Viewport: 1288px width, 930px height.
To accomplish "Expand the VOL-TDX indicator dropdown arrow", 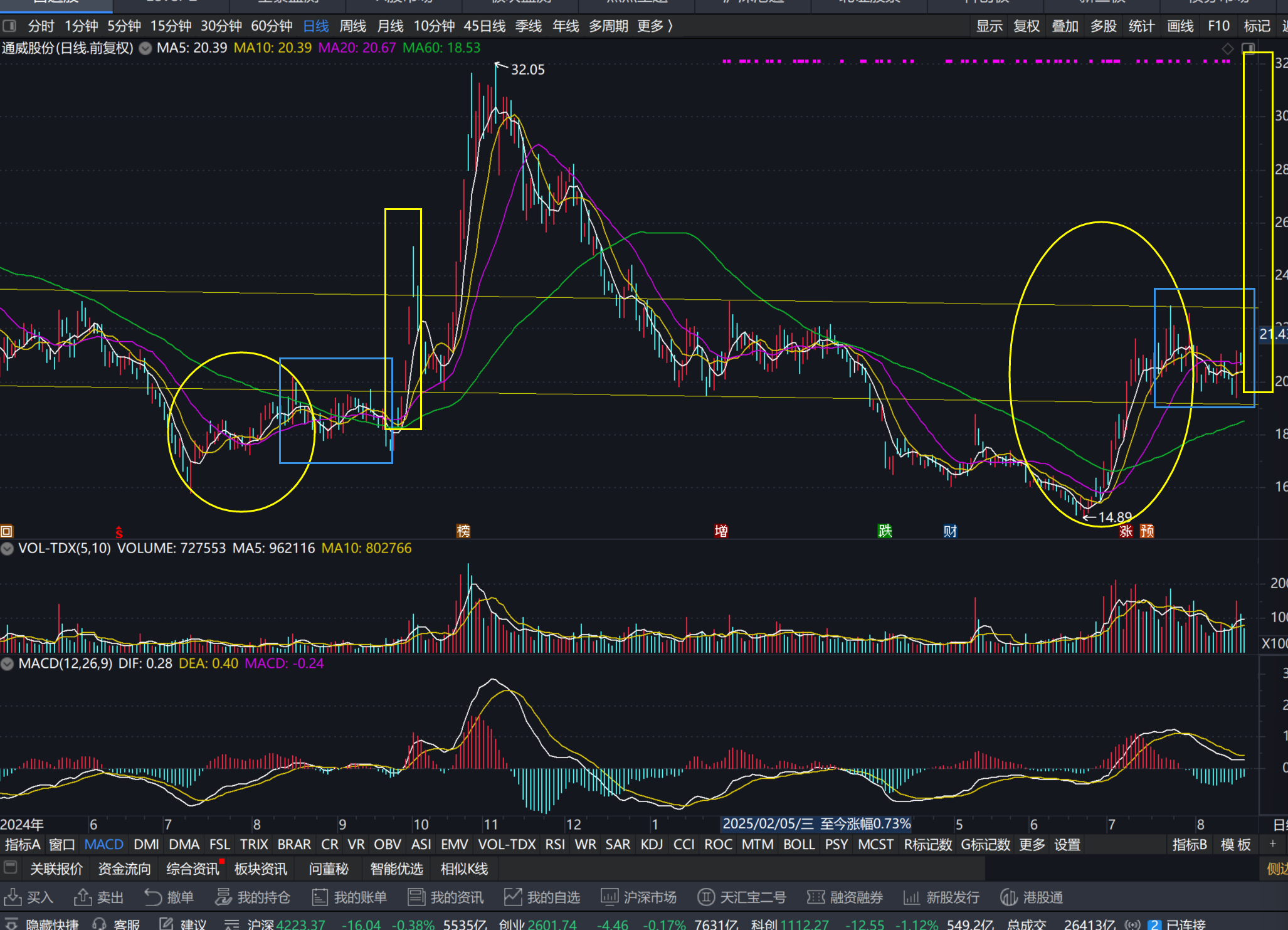I will [x=8, y=549].
